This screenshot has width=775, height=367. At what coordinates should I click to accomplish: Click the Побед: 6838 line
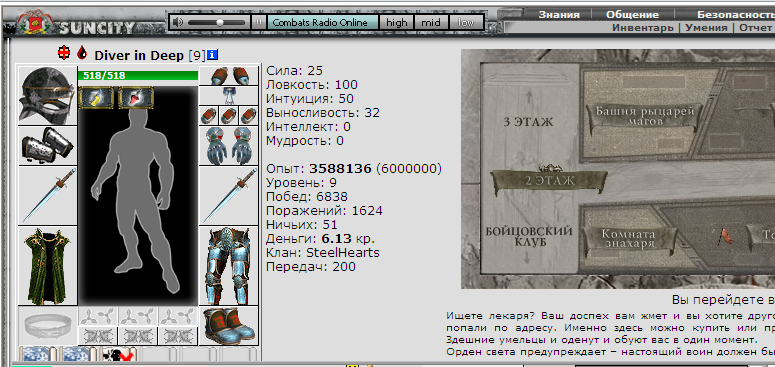click(307, 197)
